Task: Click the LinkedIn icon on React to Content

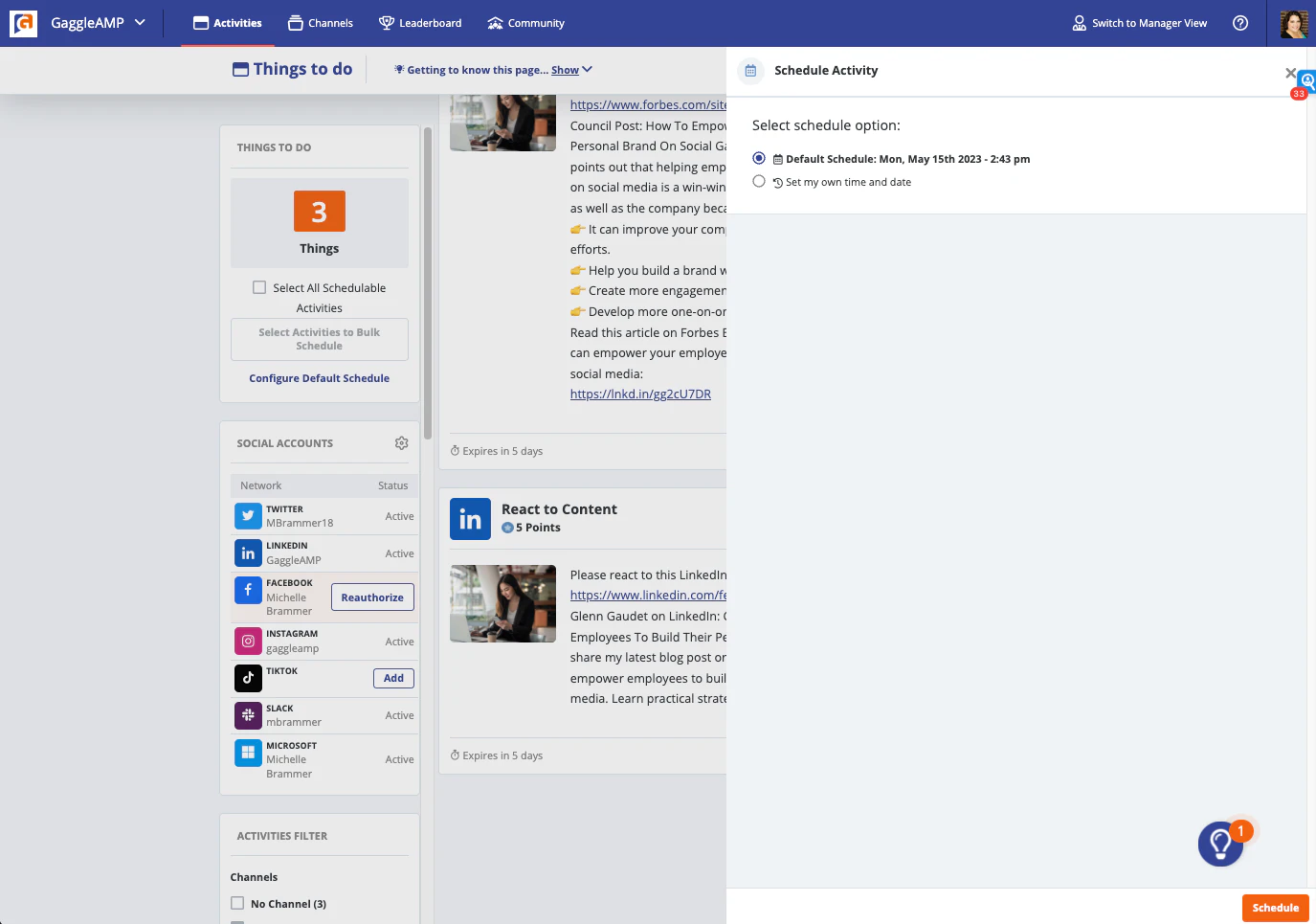Action: [470, 518]
